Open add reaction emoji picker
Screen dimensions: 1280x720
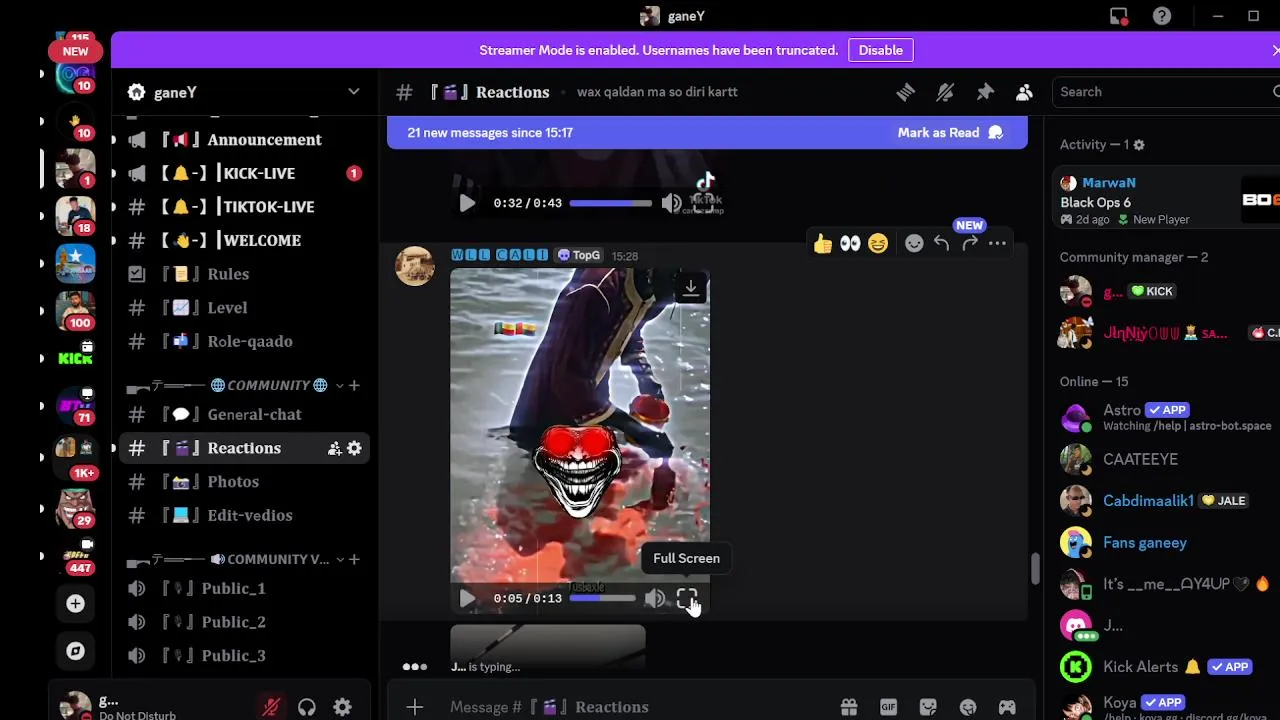914,244
